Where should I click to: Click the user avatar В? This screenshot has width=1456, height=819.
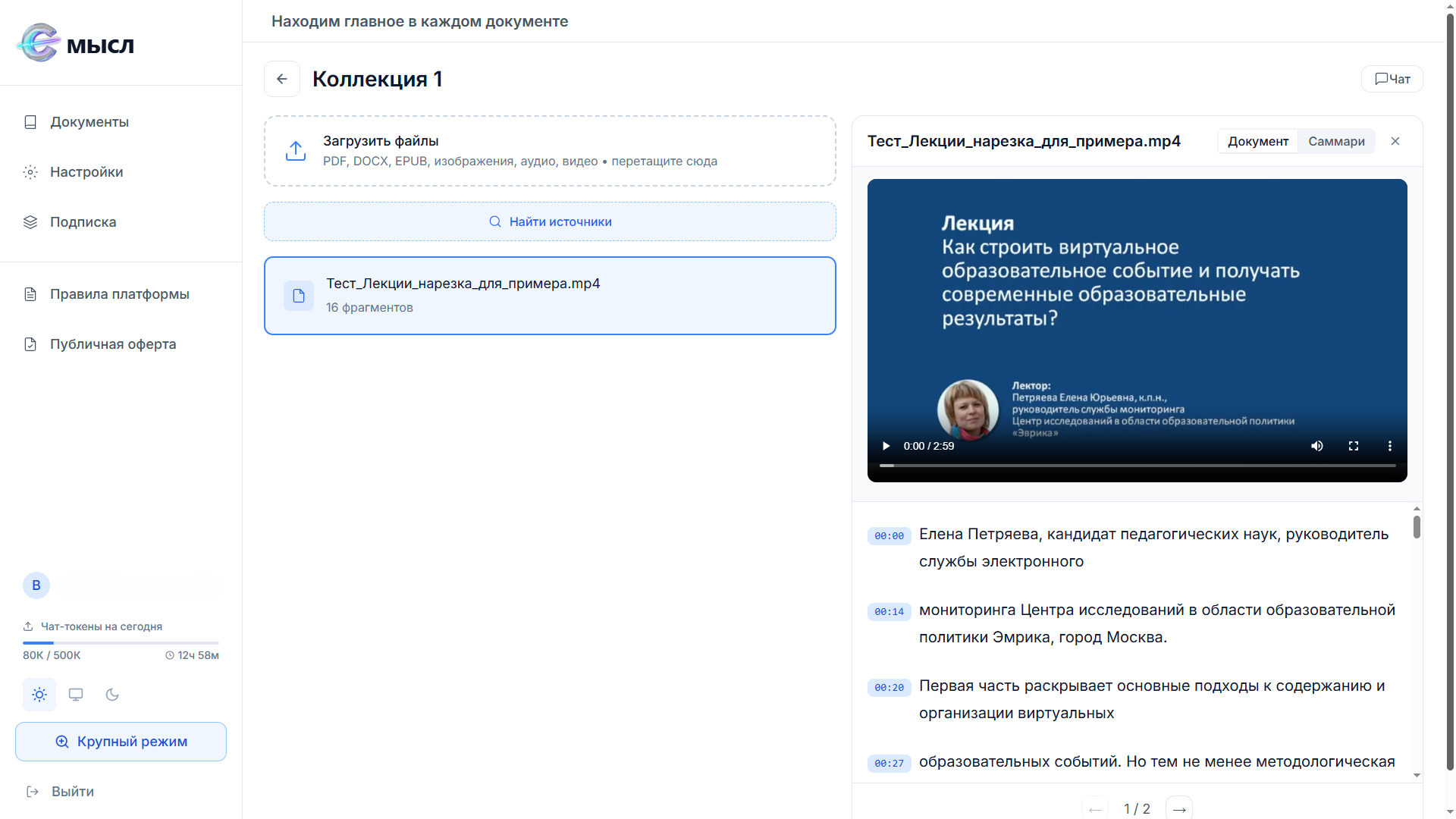(36, 585)
